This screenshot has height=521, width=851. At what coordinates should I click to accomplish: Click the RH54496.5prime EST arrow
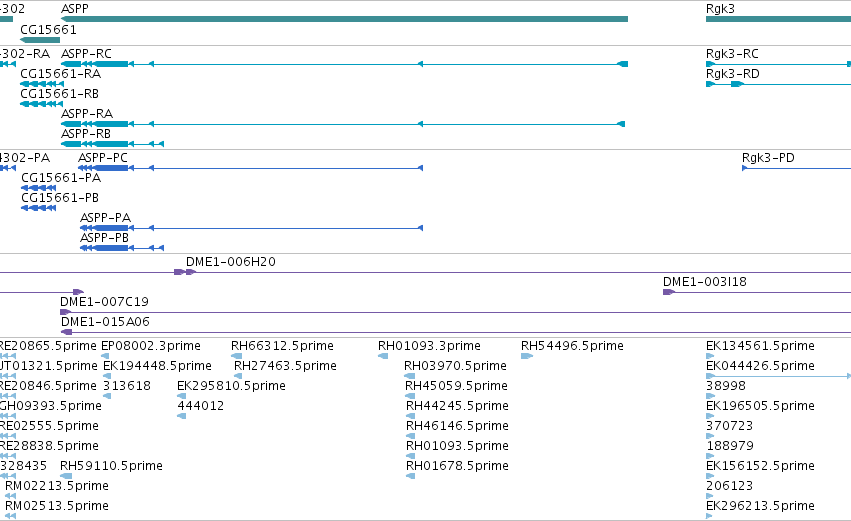(x=526, y=356)
